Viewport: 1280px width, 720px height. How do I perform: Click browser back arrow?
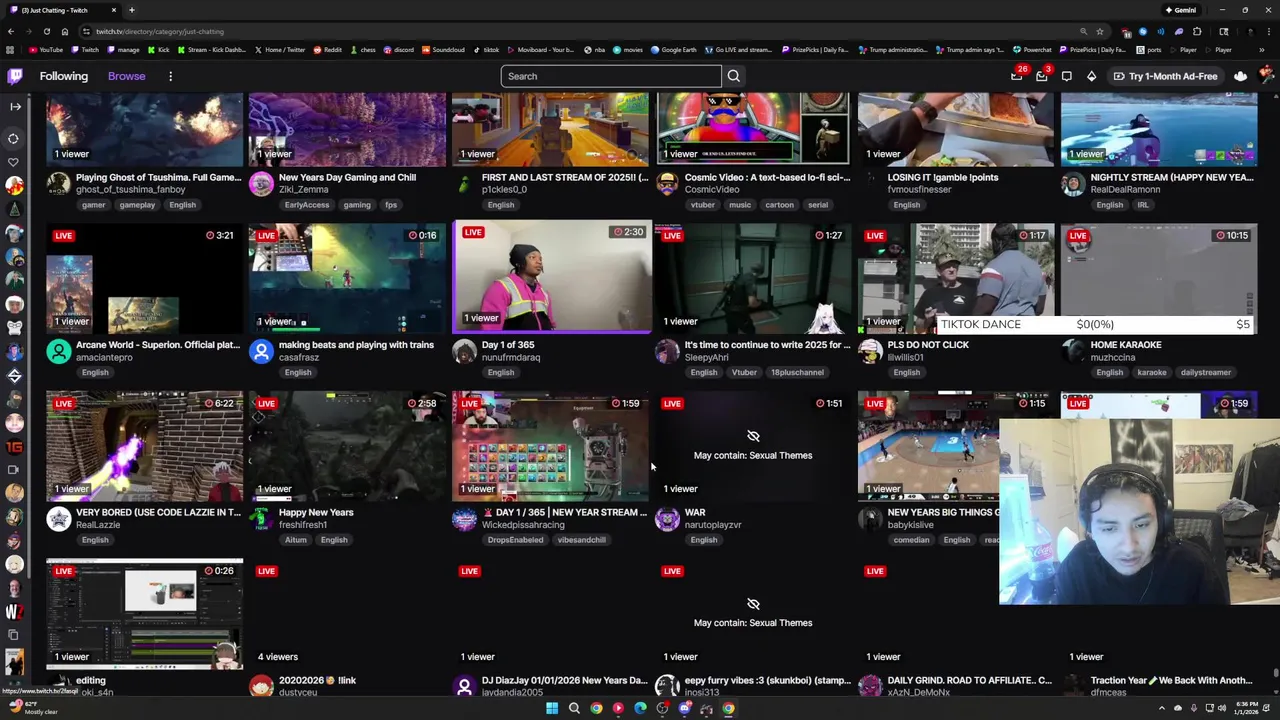pos(10,31)
